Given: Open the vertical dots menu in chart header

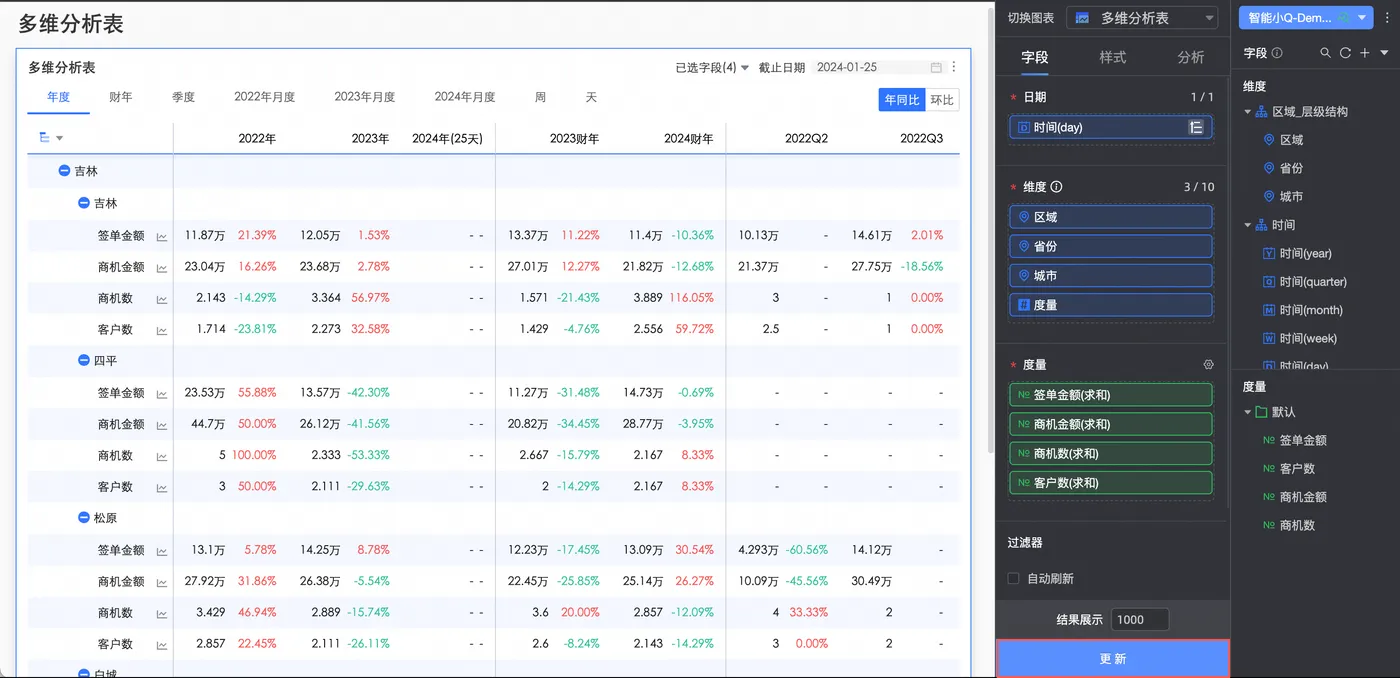Looking at the screenshot, I should [x=954, y=68].
